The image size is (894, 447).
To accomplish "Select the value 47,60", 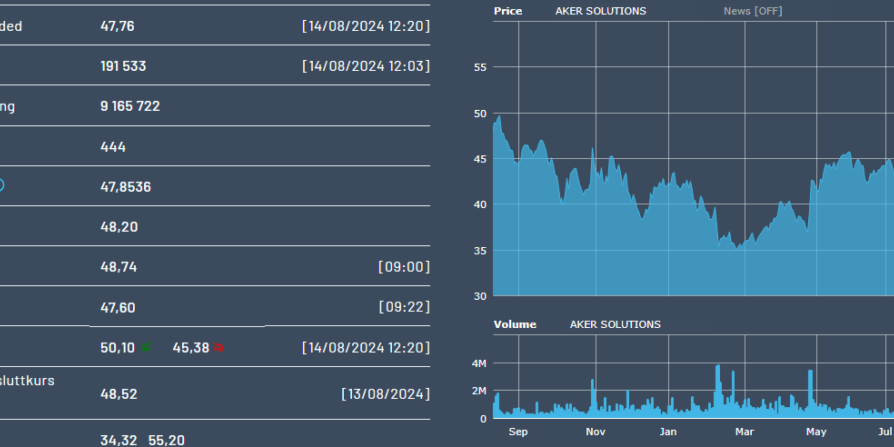I will [x=118, y=308].
